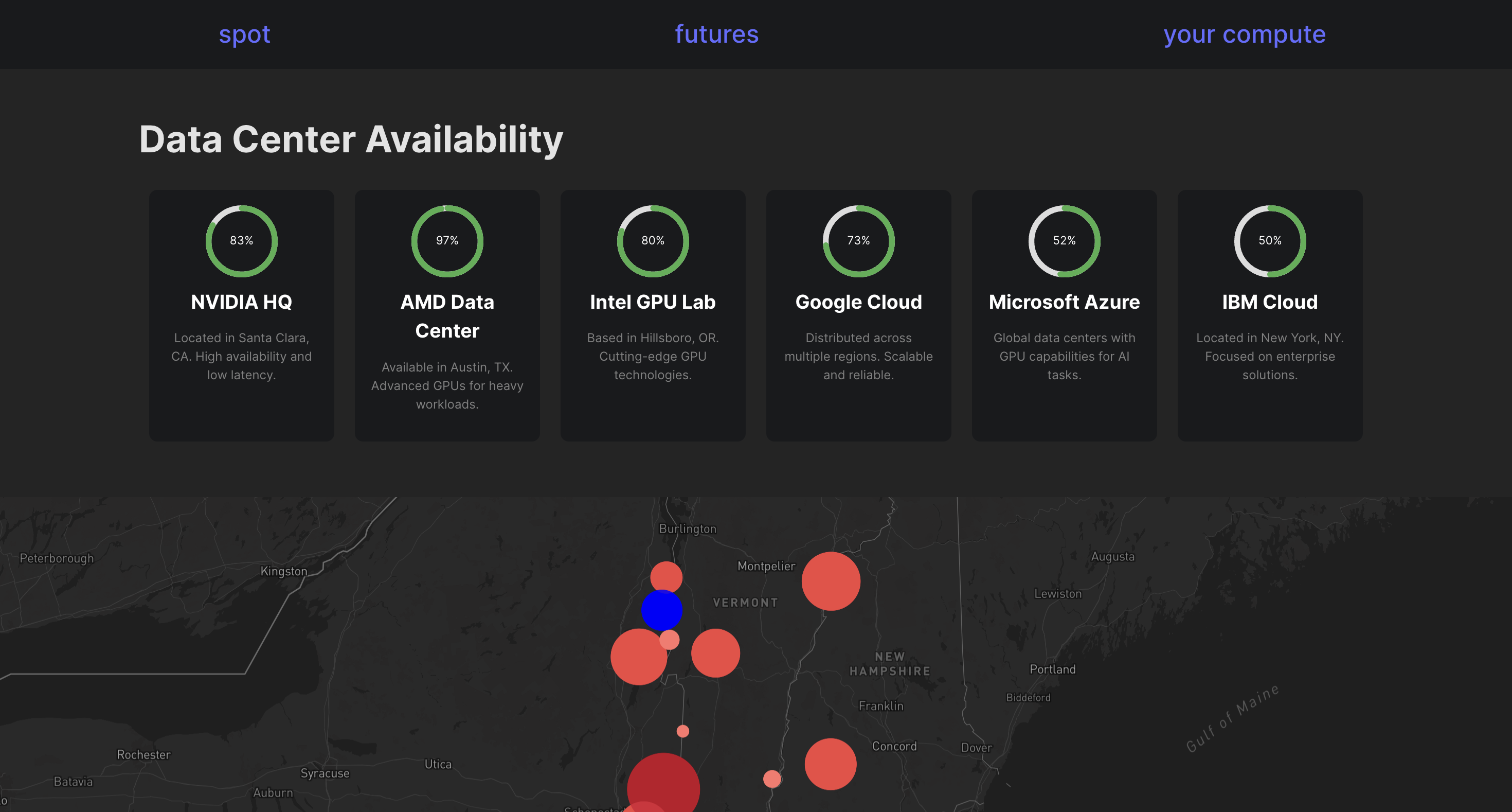The image size is (1512, 812).
Task: Click Microsoft Azure 52% availability ring
Action: coord(1064,241)
